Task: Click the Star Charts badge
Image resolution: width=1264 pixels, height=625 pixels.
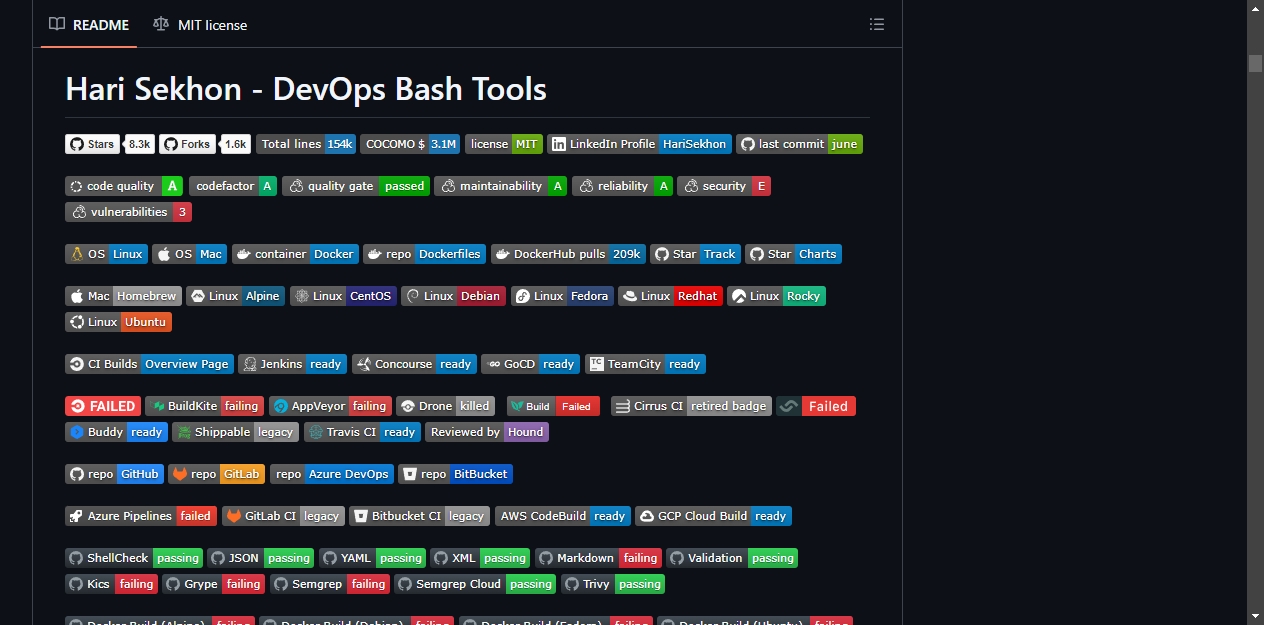Action: 794,254
